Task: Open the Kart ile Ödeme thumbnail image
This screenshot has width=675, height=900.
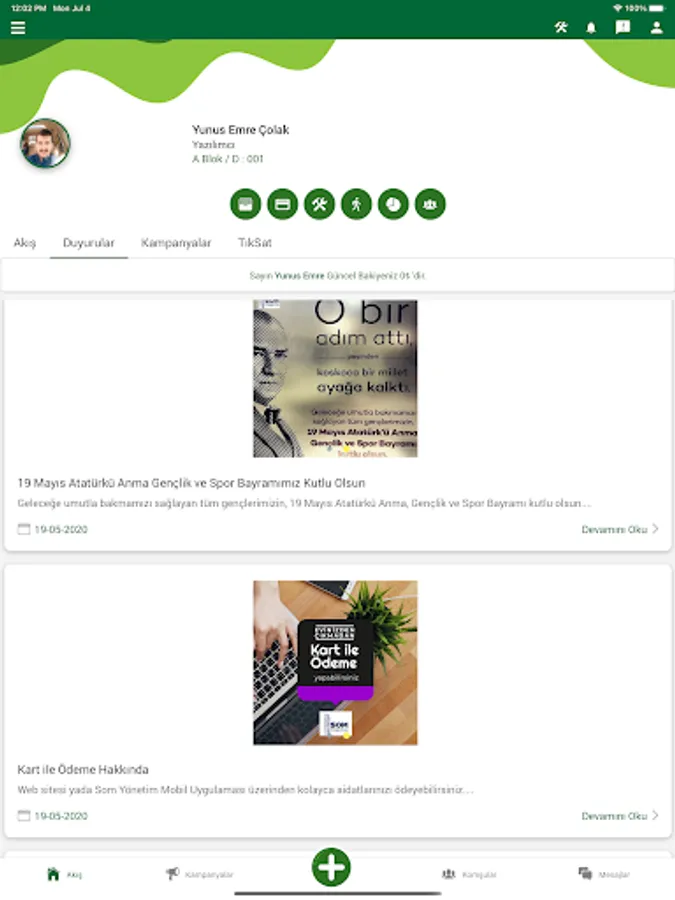Action: [335, 663]
